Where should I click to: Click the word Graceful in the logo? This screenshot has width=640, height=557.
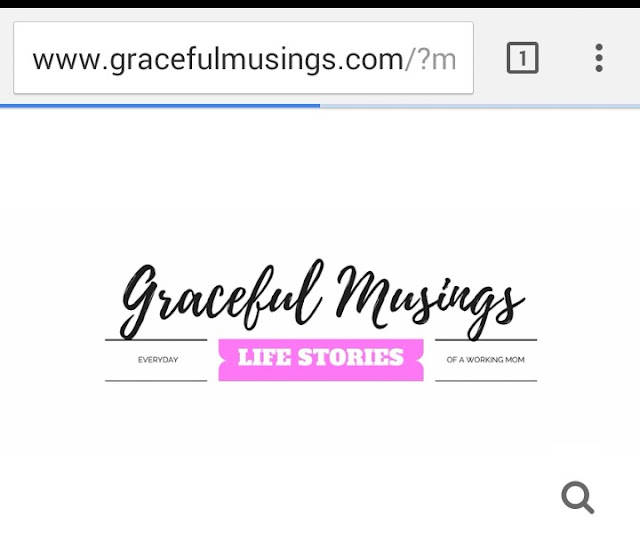[222, 300]
